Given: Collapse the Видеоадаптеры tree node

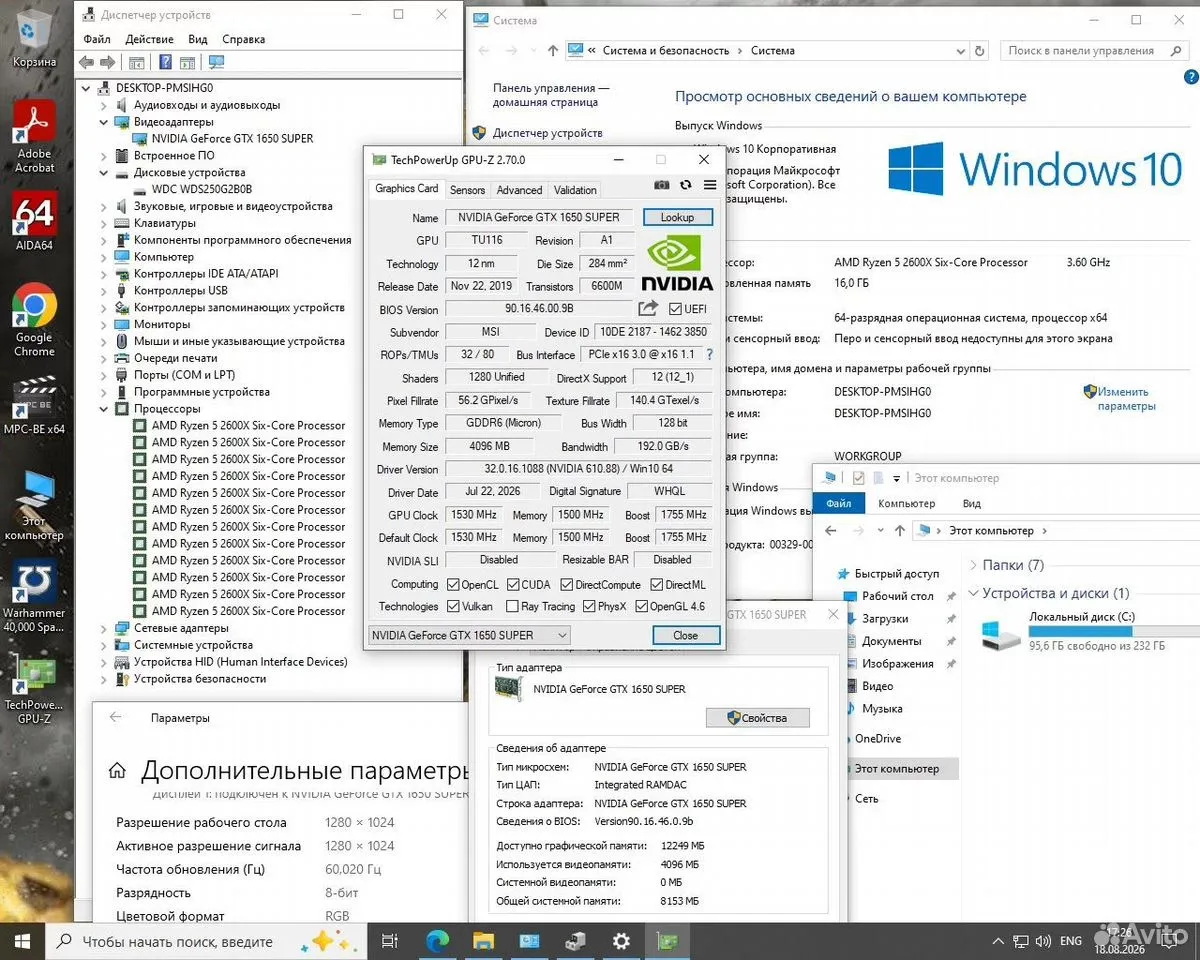Looking at the screenshot, I should point(103,122).
